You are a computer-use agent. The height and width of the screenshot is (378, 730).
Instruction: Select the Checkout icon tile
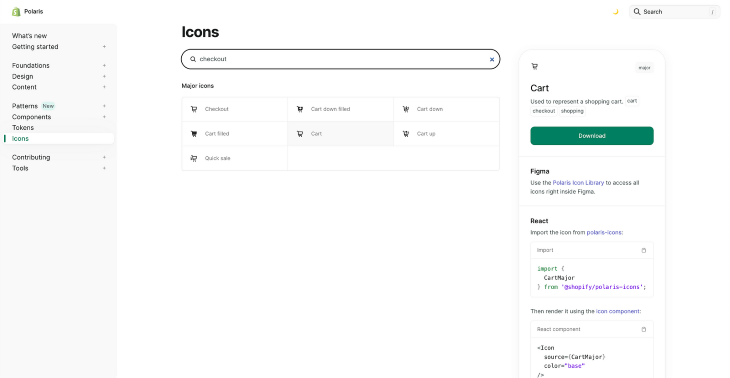coord(235,109)
